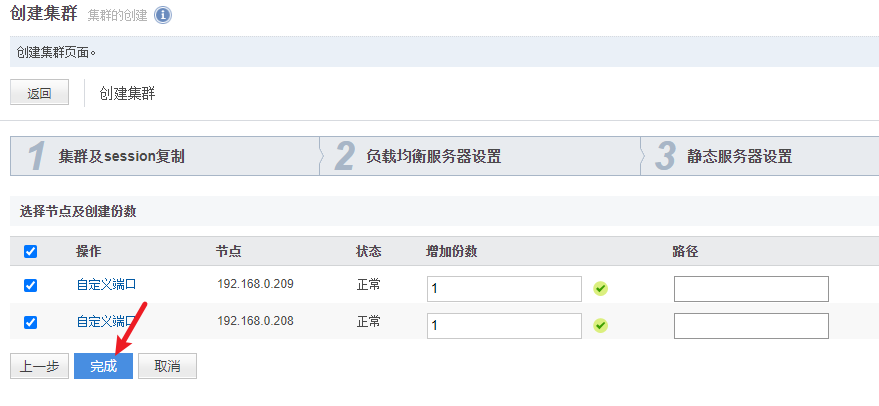879x406 pixels.
Task: Click the 路径 input for 192.168.0.209
Action: [x=751, y=289]
